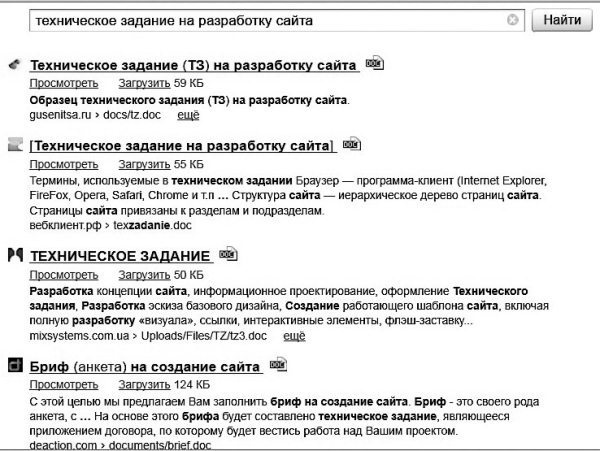Click the DOC icon beside the bracketed second result title
Image resolution: width=600 pixels, height=451 pixels.
pyautogui.click(x=351, y=144)
